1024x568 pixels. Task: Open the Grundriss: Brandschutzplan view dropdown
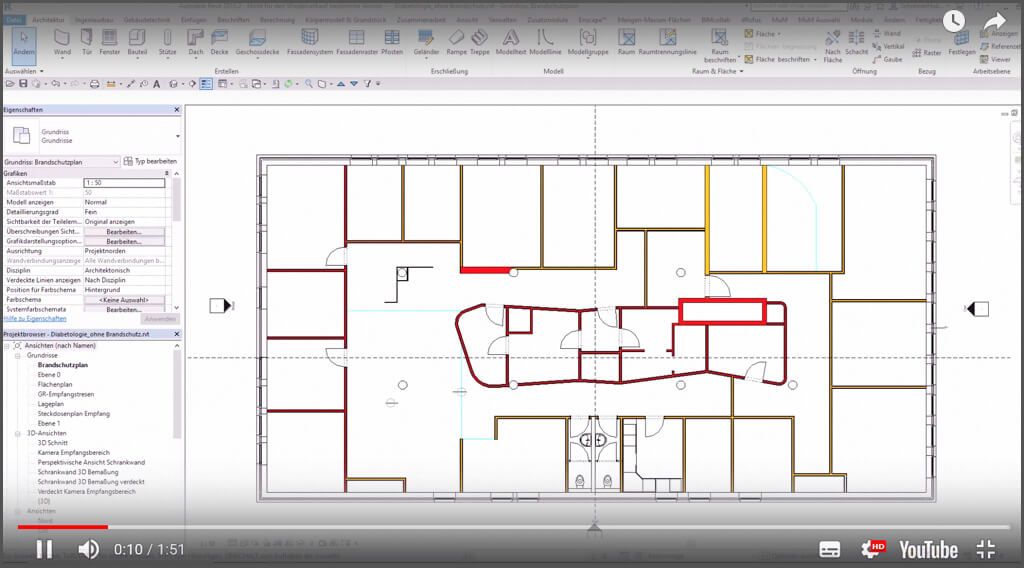coord(116,161)
